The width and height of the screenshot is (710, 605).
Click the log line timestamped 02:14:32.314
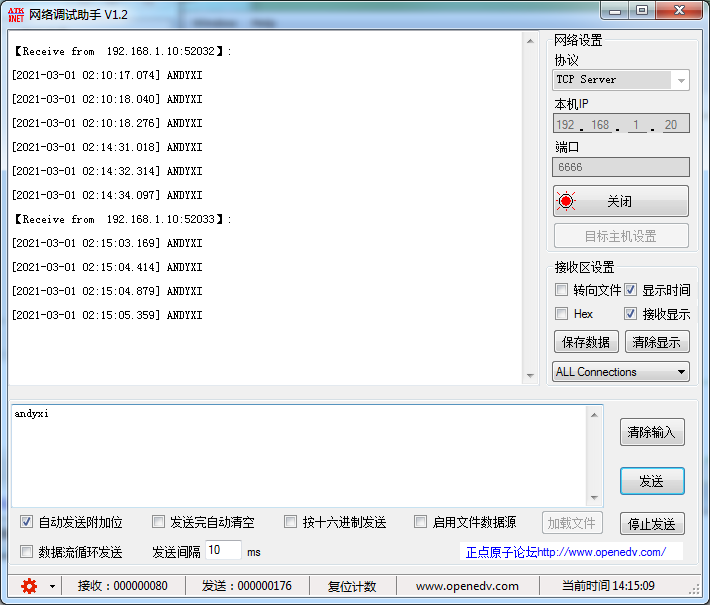(107, 171)
